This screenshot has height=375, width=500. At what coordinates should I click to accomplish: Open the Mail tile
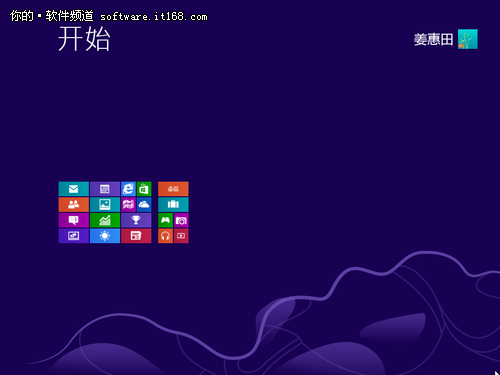tap(74, 189)
